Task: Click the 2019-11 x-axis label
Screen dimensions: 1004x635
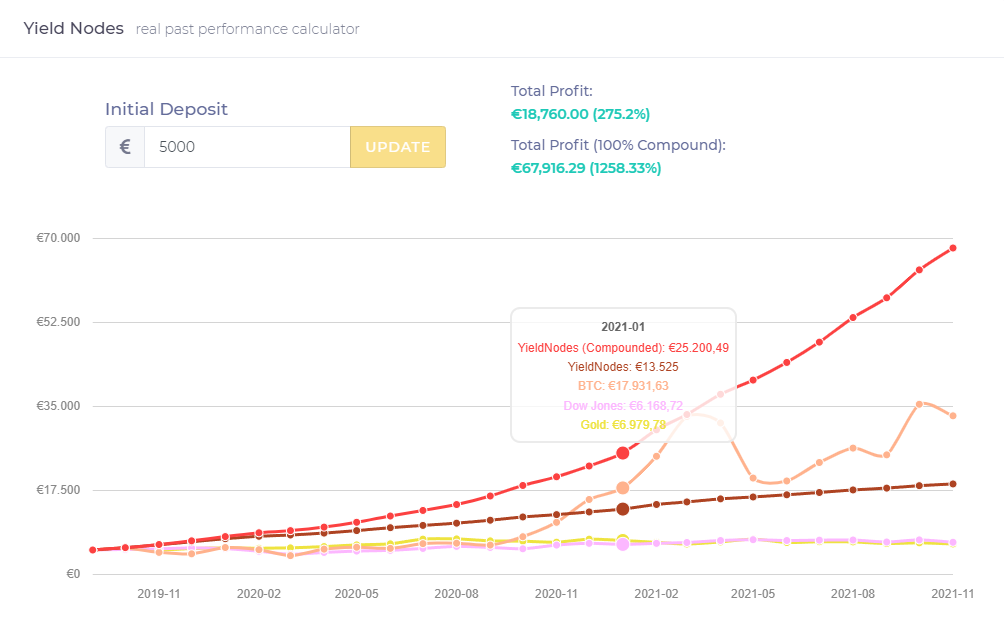Action: tap(159, 594)
